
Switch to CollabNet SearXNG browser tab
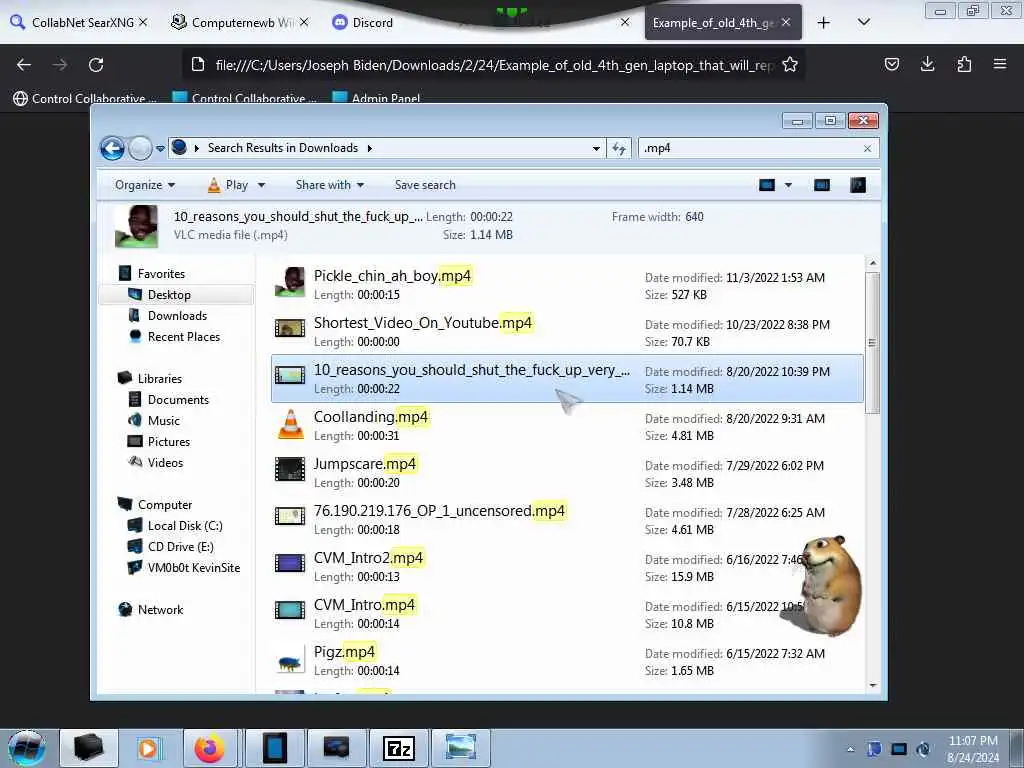(x=80, y=22)
